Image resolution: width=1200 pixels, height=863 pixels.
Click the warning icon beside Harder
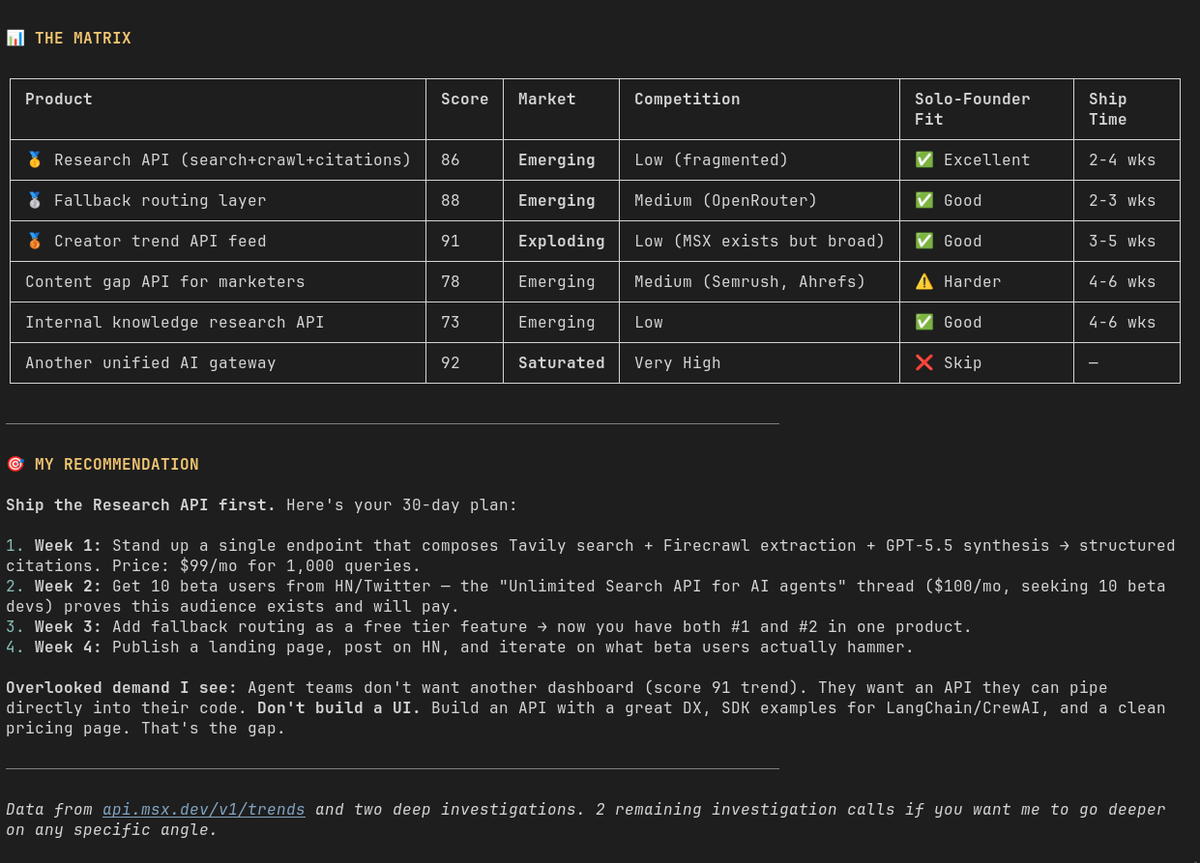pos(924,282)
